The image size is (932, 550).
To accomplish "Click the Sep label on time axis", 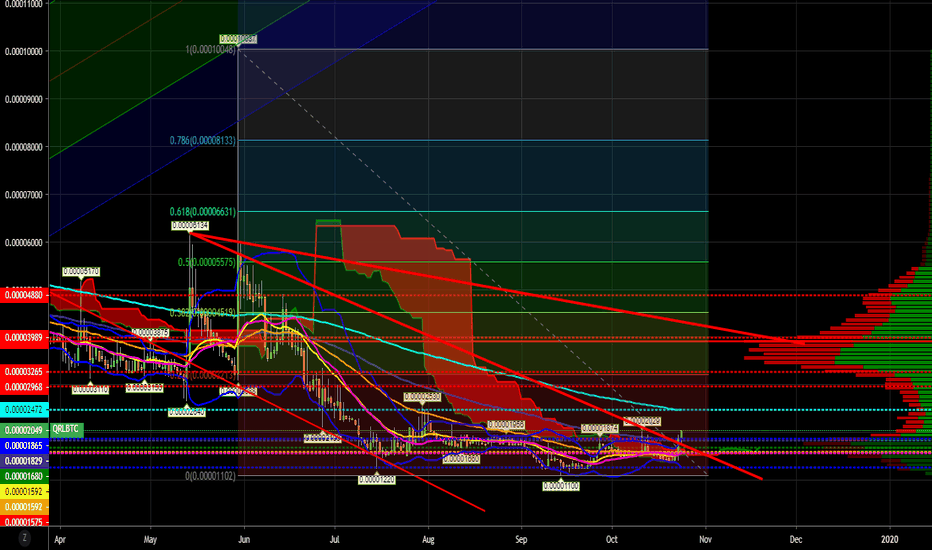I will 521,539.
